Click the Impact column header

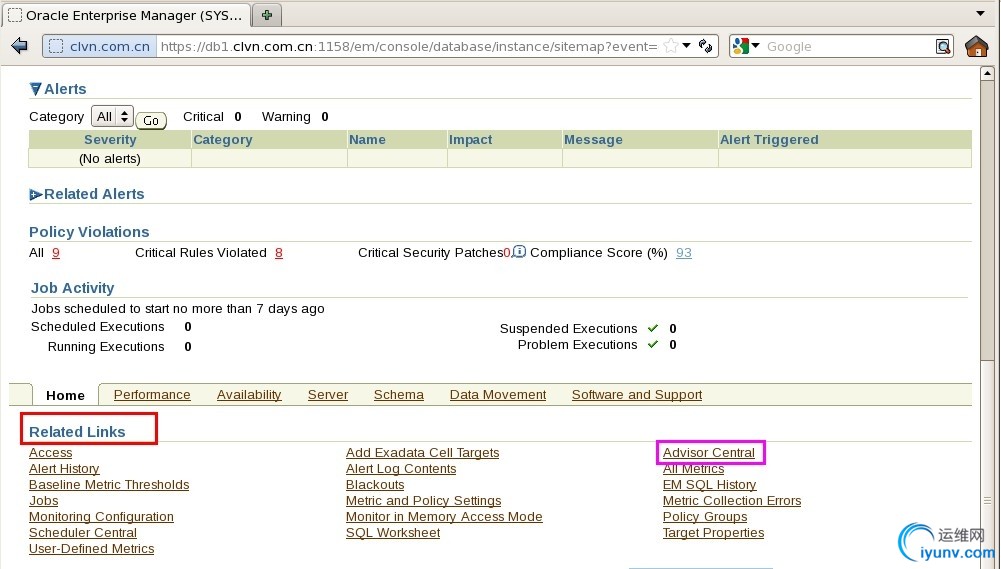click(x=504, y=139)
